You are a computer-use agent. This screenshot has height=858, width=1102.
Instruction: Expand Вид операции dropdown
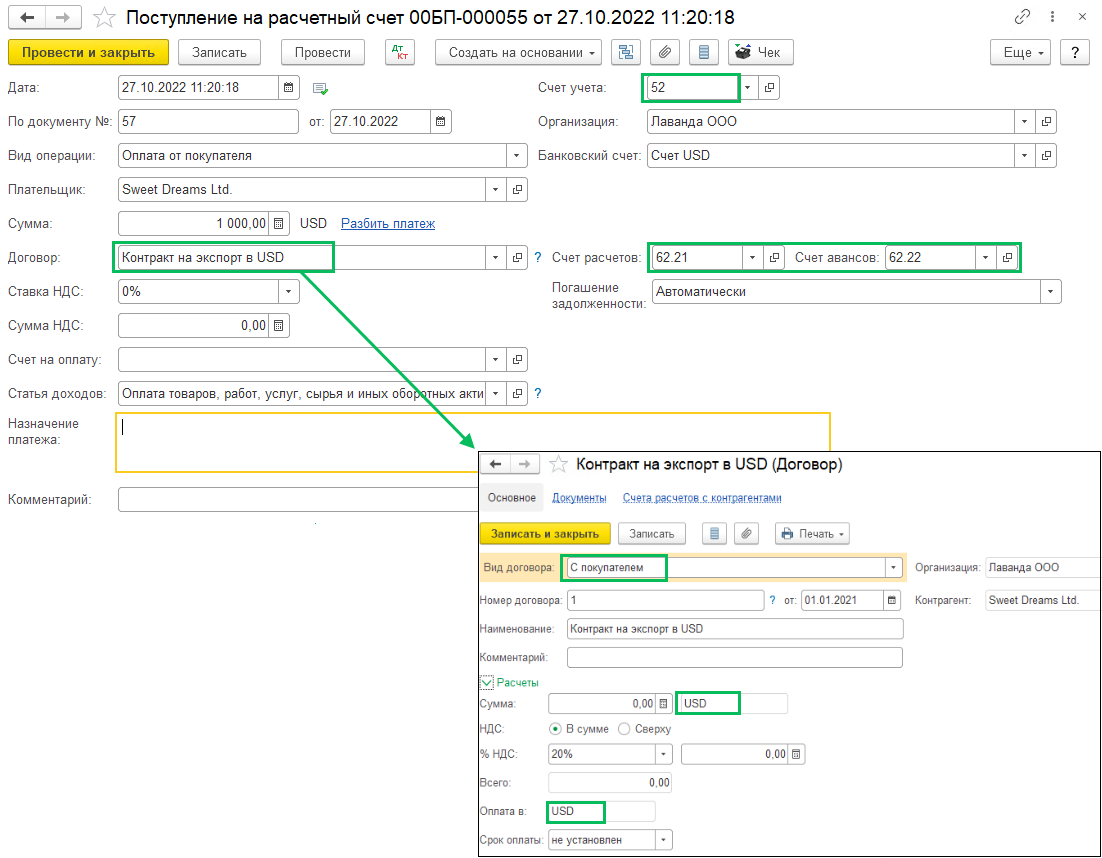point(517,155)
